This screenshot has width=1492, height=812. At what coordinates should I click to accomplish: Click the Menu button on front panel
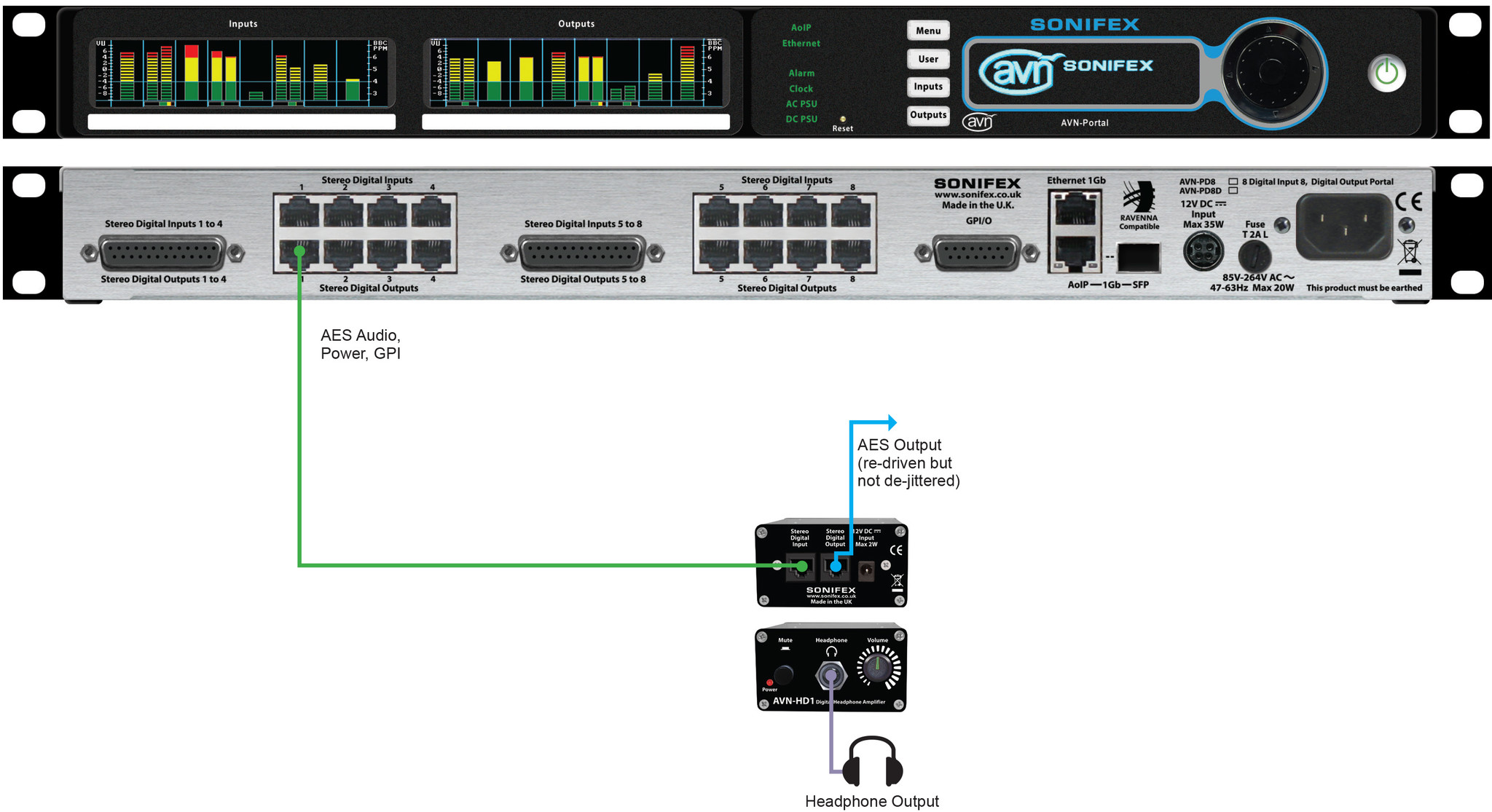coord(928,31)
